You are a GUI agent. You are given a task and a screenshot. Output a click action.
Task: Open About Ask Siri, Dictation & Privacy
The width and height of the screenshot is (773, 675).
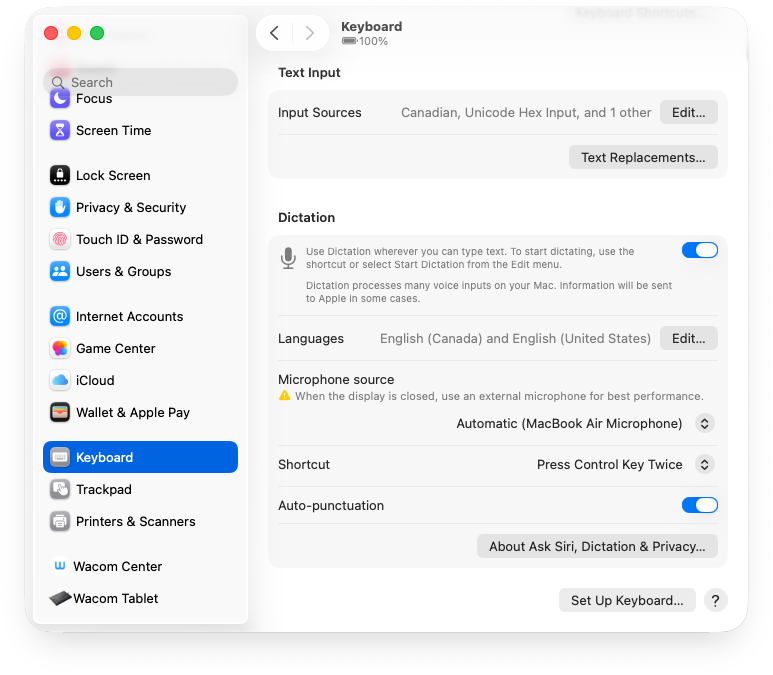pyautogui.click(x=597, y=546)
